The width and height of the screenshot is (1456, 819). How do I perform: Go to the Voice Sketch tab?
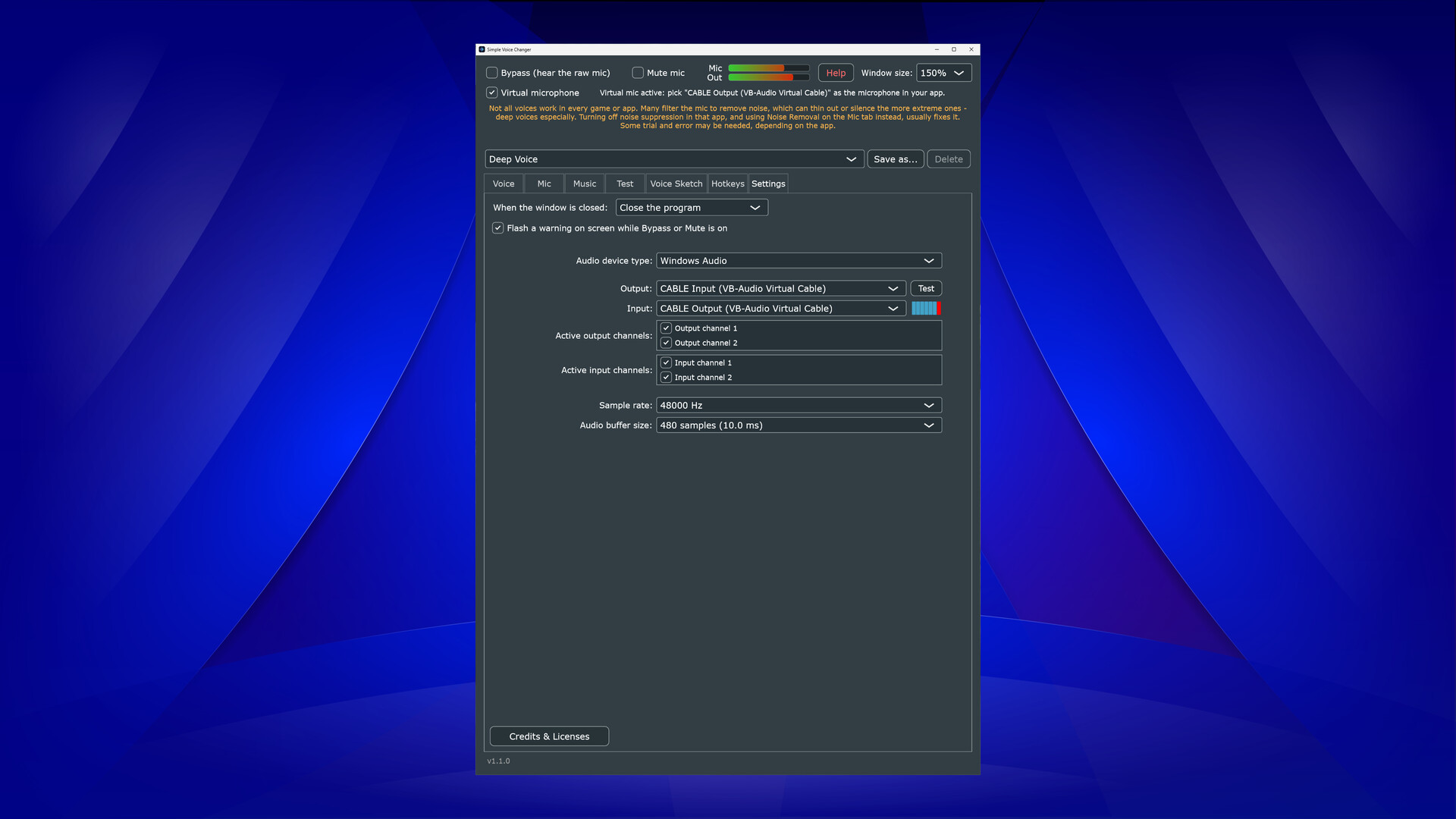(x=676, y=184)
